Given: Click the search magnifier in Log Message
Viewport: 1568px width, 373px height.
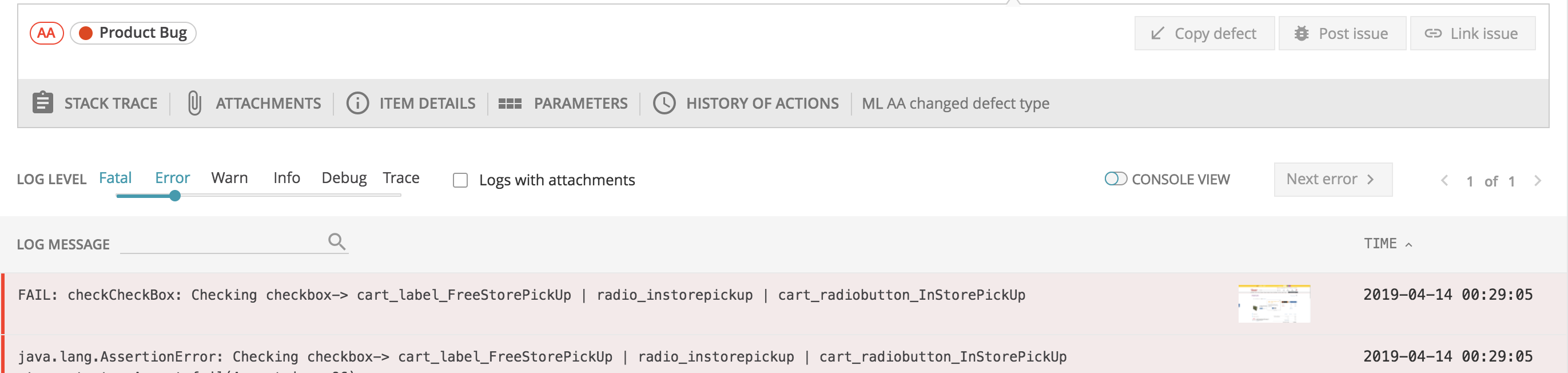Looking at the screenshot, I should [337, 241].
